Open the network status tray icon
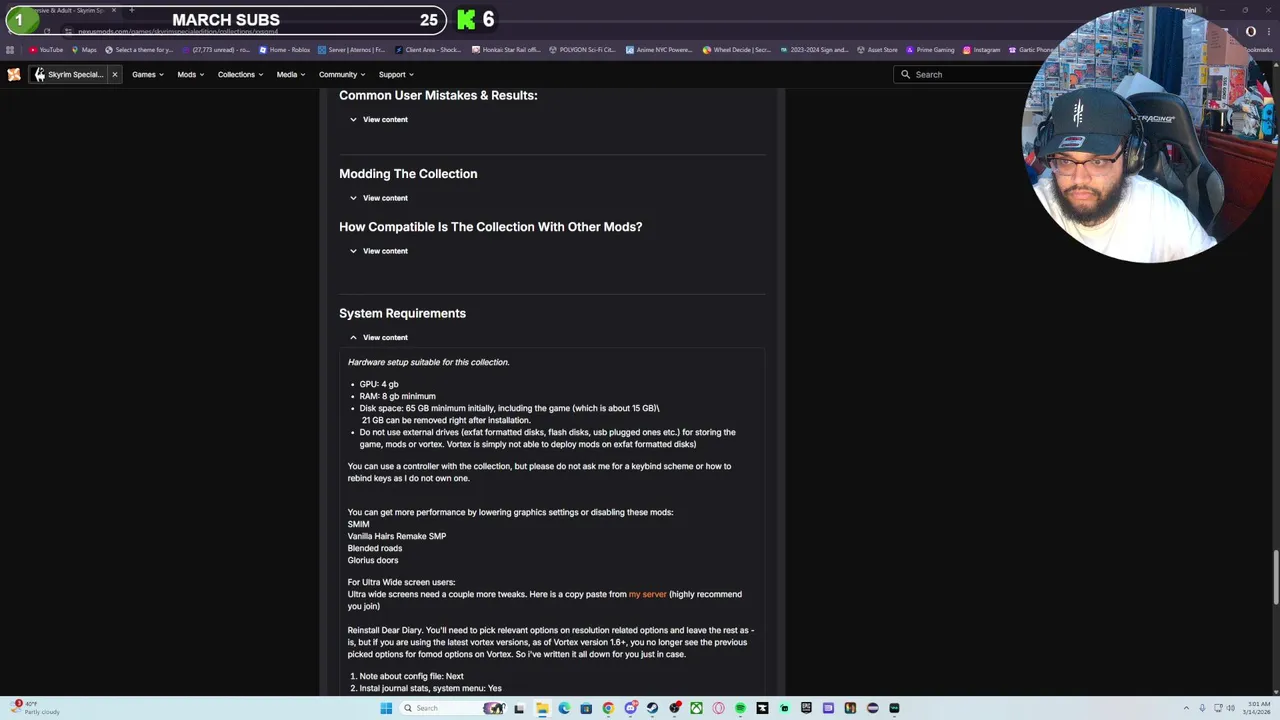The height and width of the screenshot is (720, 1280). [x=1216, y=708]
